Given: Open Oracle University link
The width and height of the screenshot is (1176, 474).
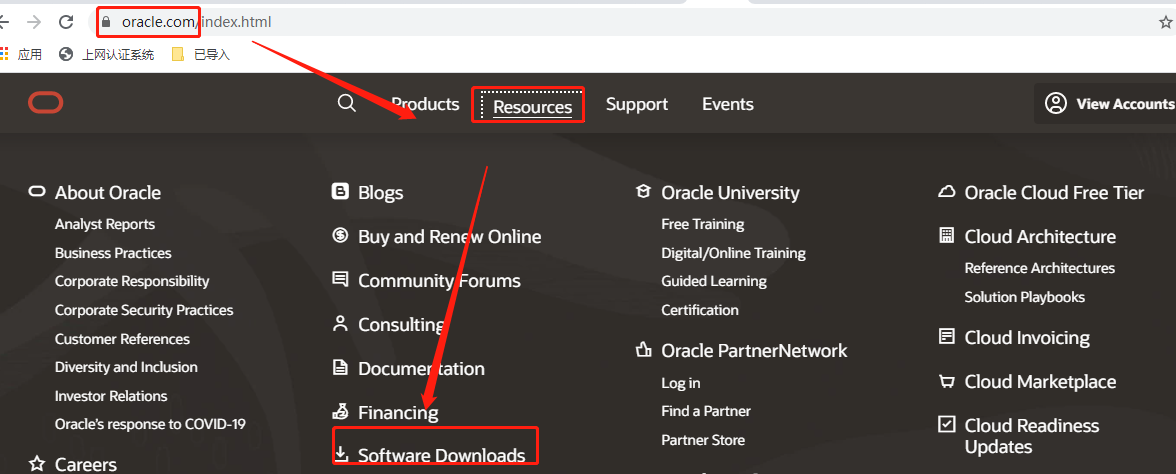Looking at the screenshot, I should [x=730, y=193].
